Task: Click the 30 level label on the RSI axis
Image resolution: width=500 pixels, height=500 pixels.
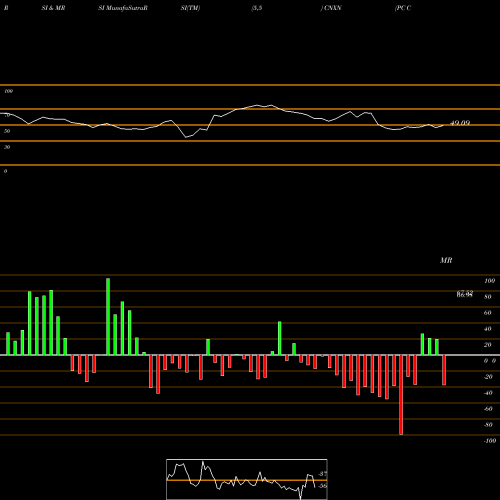Action: (7, 147)
